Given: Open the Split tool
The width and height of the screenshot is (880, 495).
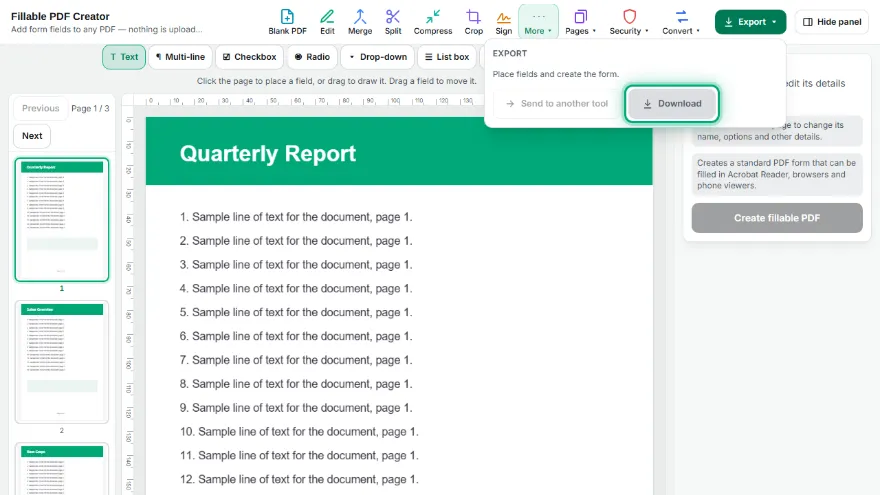Looking at the screenshot, I should (393, 22).
